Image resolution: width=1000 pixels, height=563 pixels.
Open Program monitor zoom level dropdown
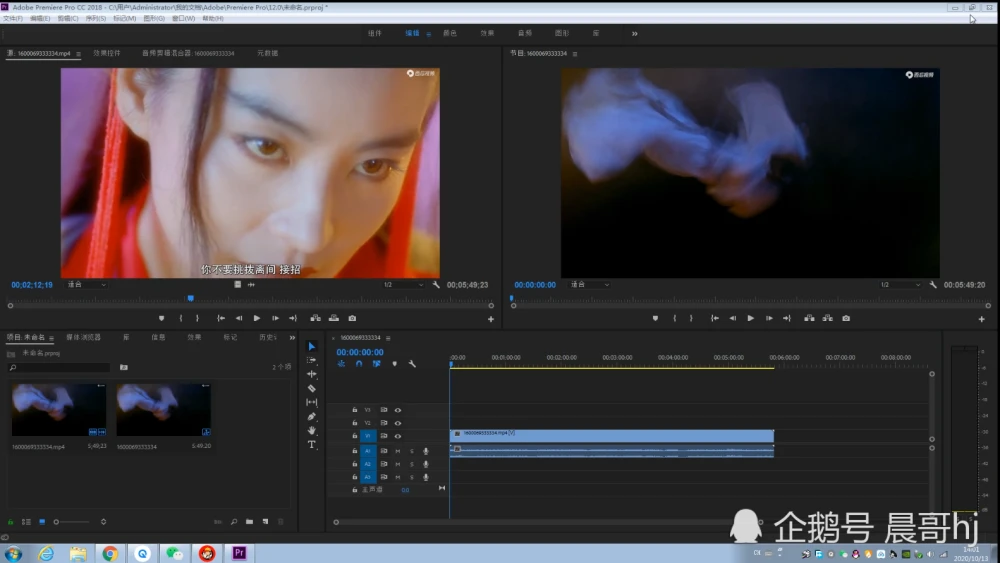589,285
